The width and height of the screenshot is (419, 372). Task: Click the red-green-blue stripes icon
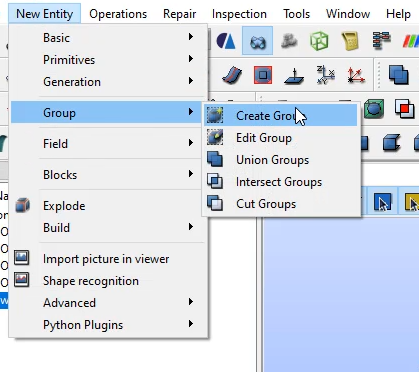[411, 41]
